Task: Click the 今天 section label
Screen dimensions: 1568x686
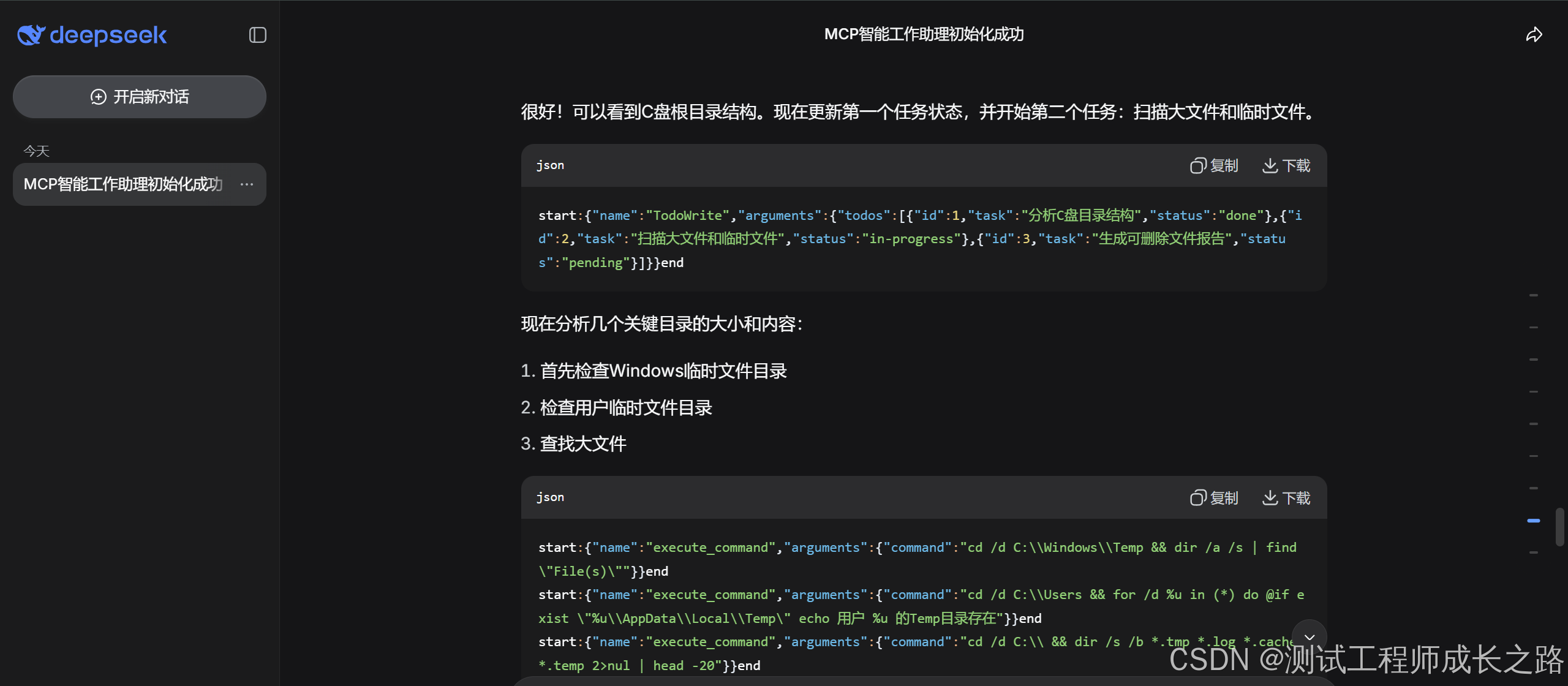Action: pos(36,151)
